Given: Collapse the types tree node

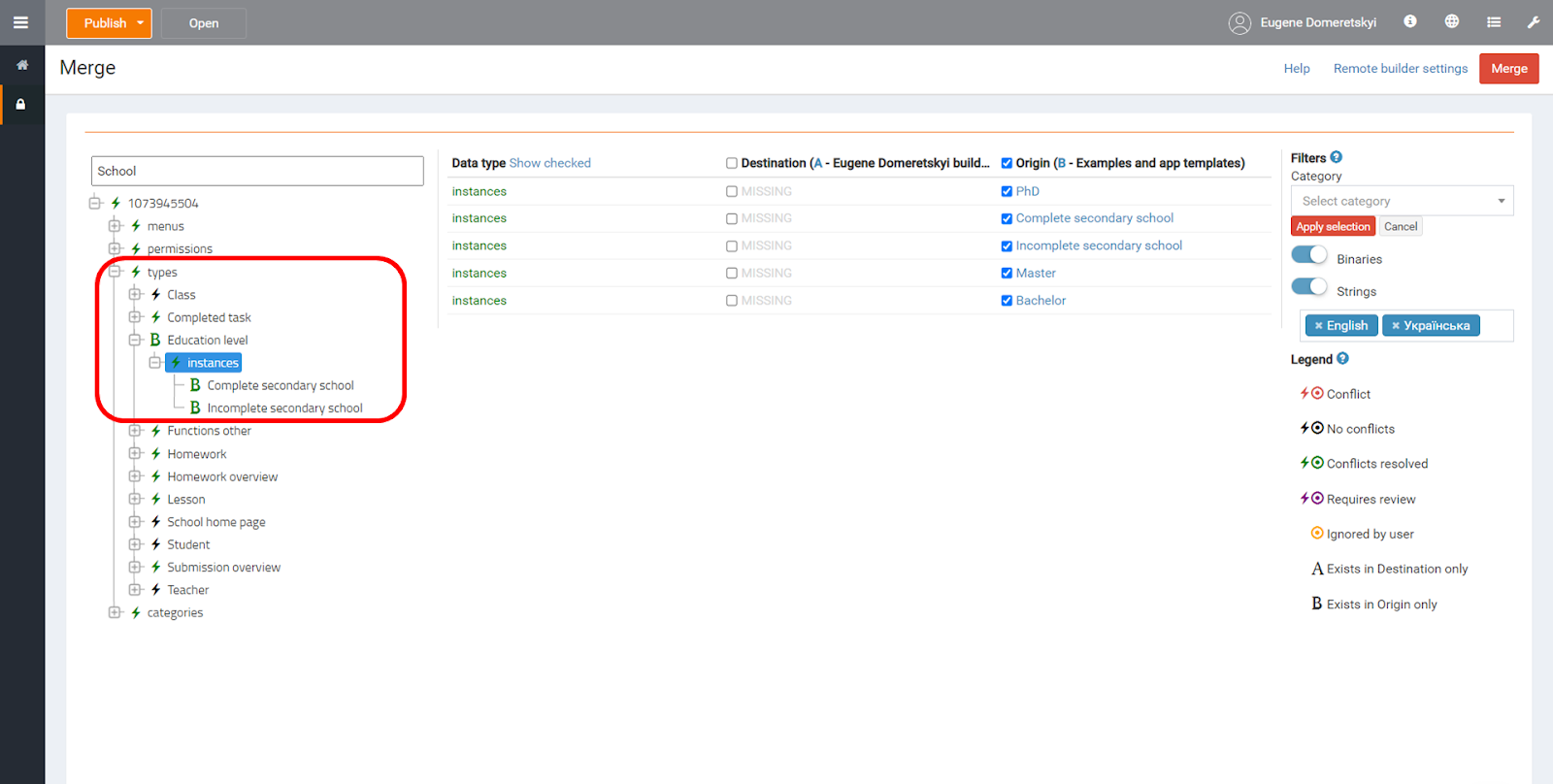Looking at the screenshot, I should 115,272.
